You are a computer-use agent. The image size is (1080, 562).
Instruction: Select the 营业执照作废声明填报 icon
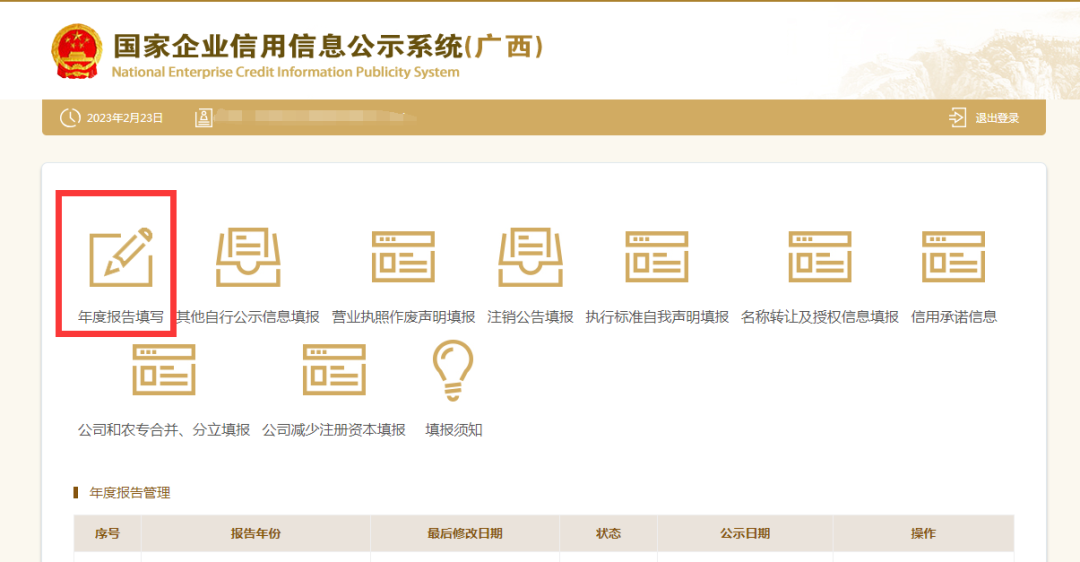(x=403, y=257)
